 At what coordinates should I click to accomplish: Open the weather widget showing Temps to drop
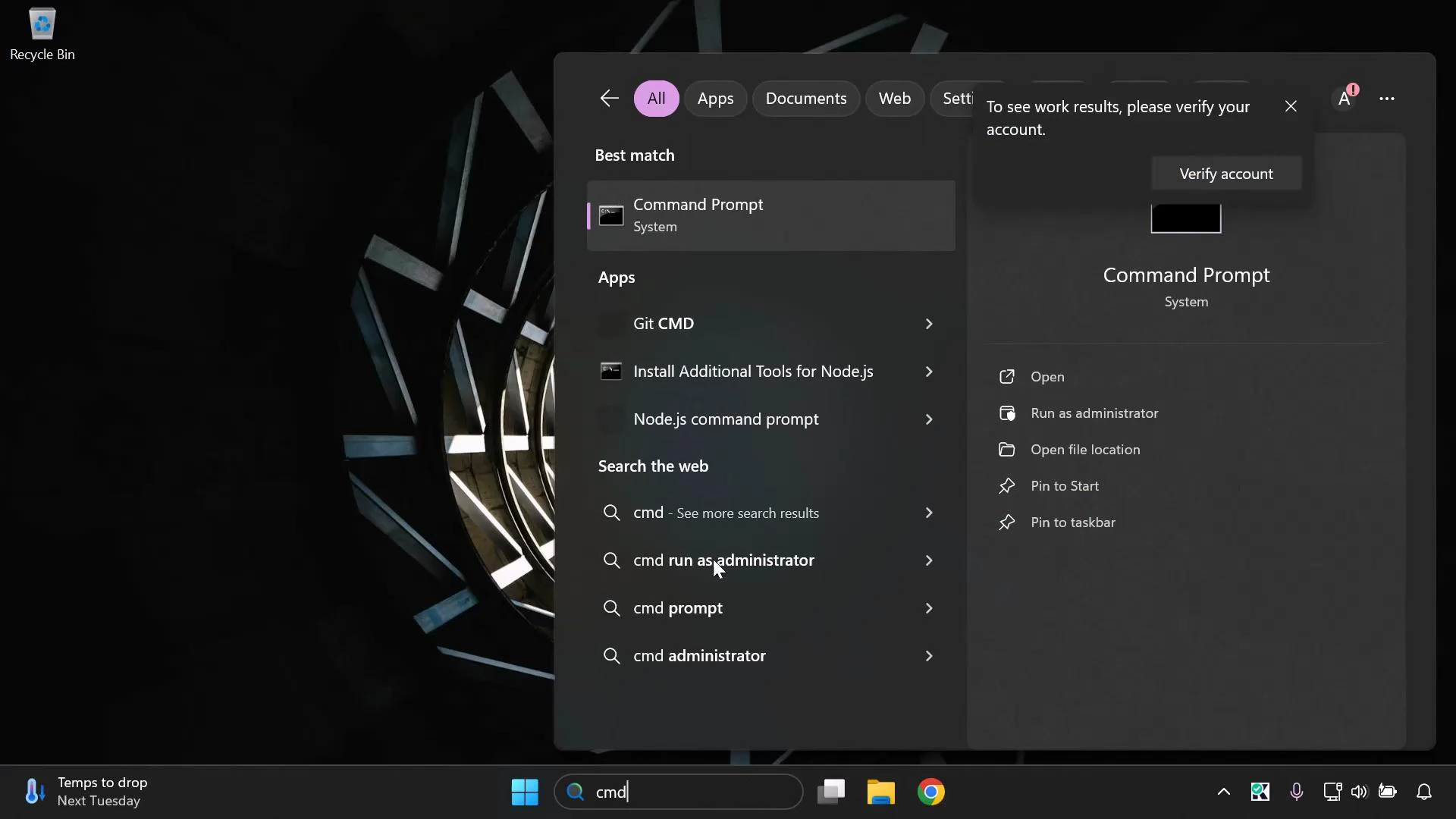click(83, 791)
